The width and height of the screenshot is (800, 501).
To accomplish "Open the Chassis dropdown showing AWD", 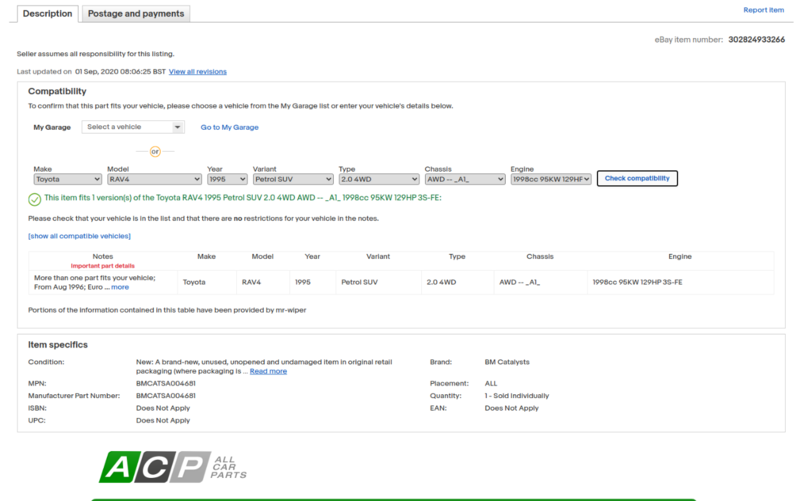I will click(x=465, y=180).
